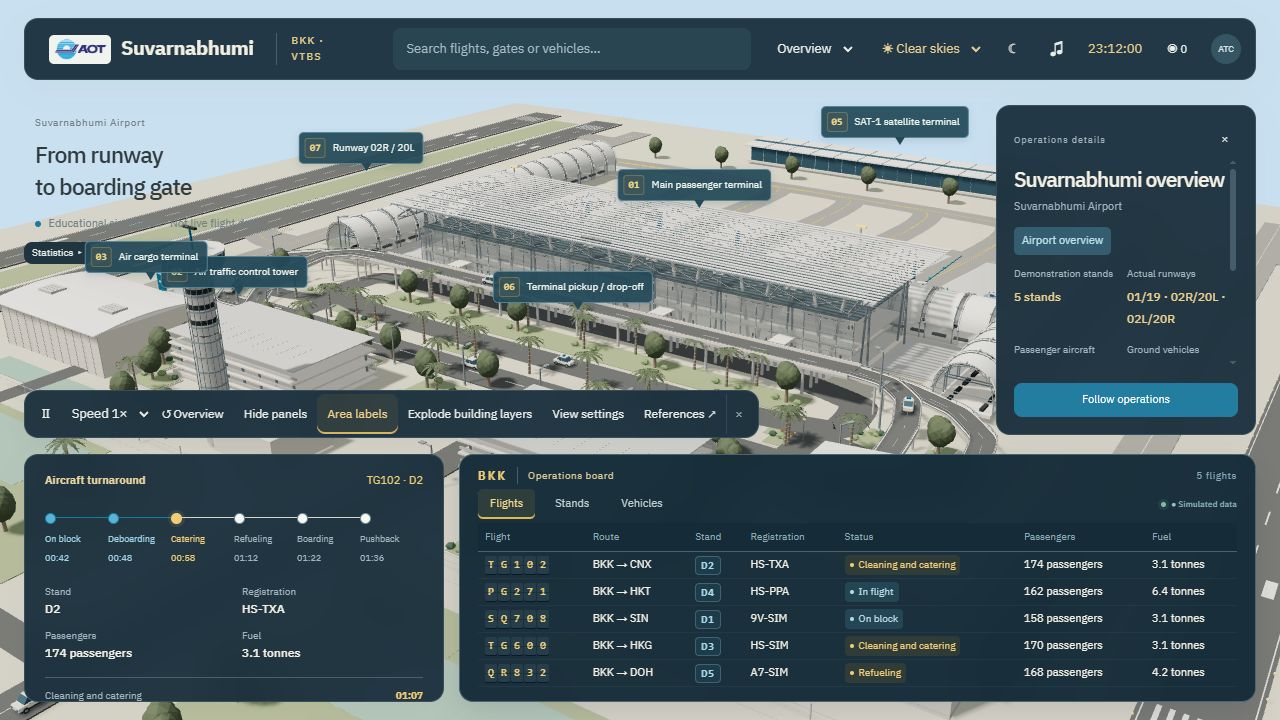Open the Clear skies weather dropdown
Viewport: 1280px width, 720px height.
point(931,49)
